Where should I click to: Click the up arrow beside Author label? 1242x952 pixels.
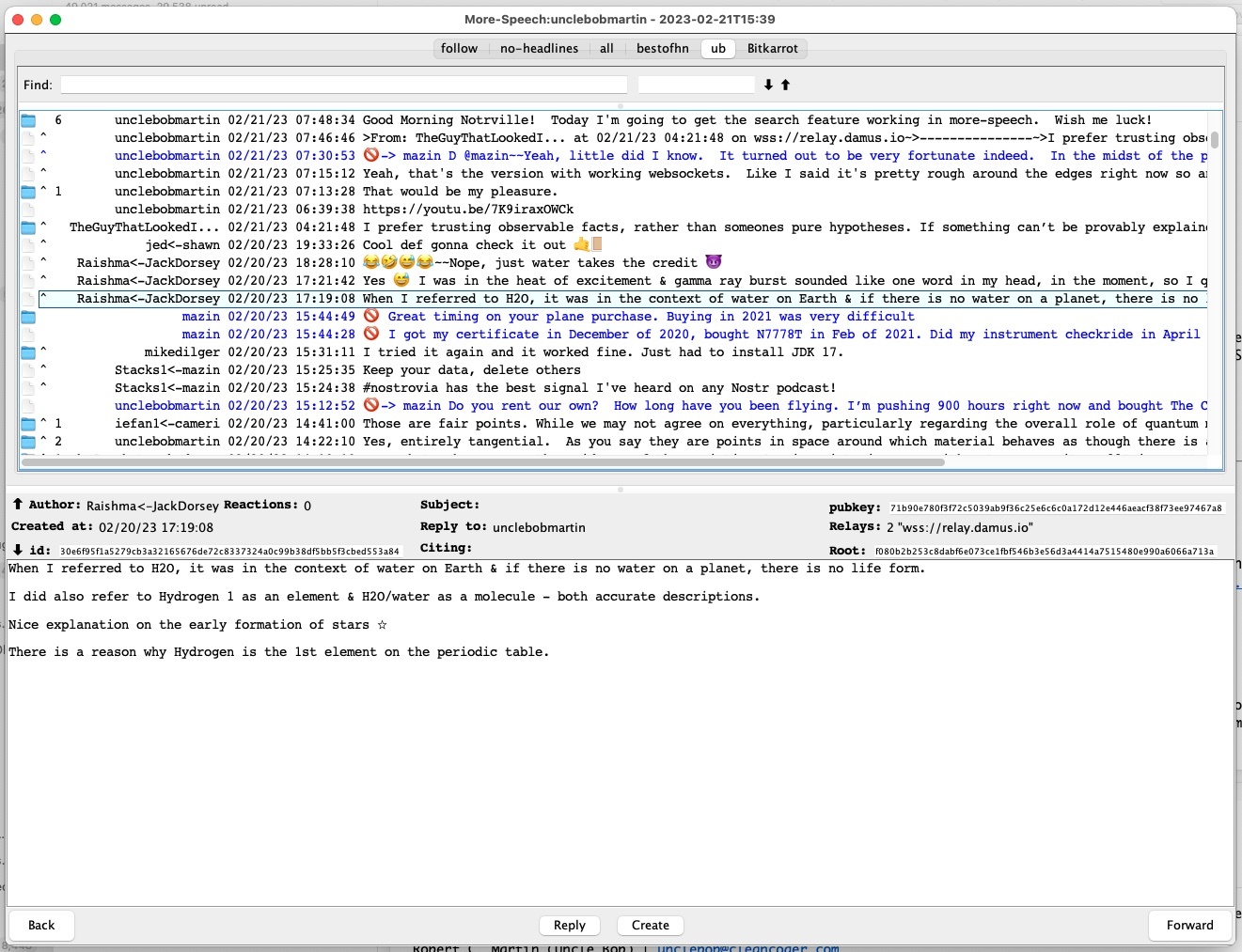(x=18, y=505)
